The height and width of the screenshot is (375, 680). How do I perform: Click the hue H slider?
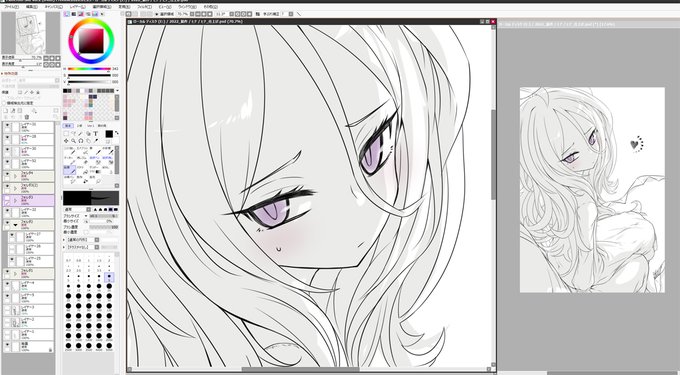click(x=89, y=69)
